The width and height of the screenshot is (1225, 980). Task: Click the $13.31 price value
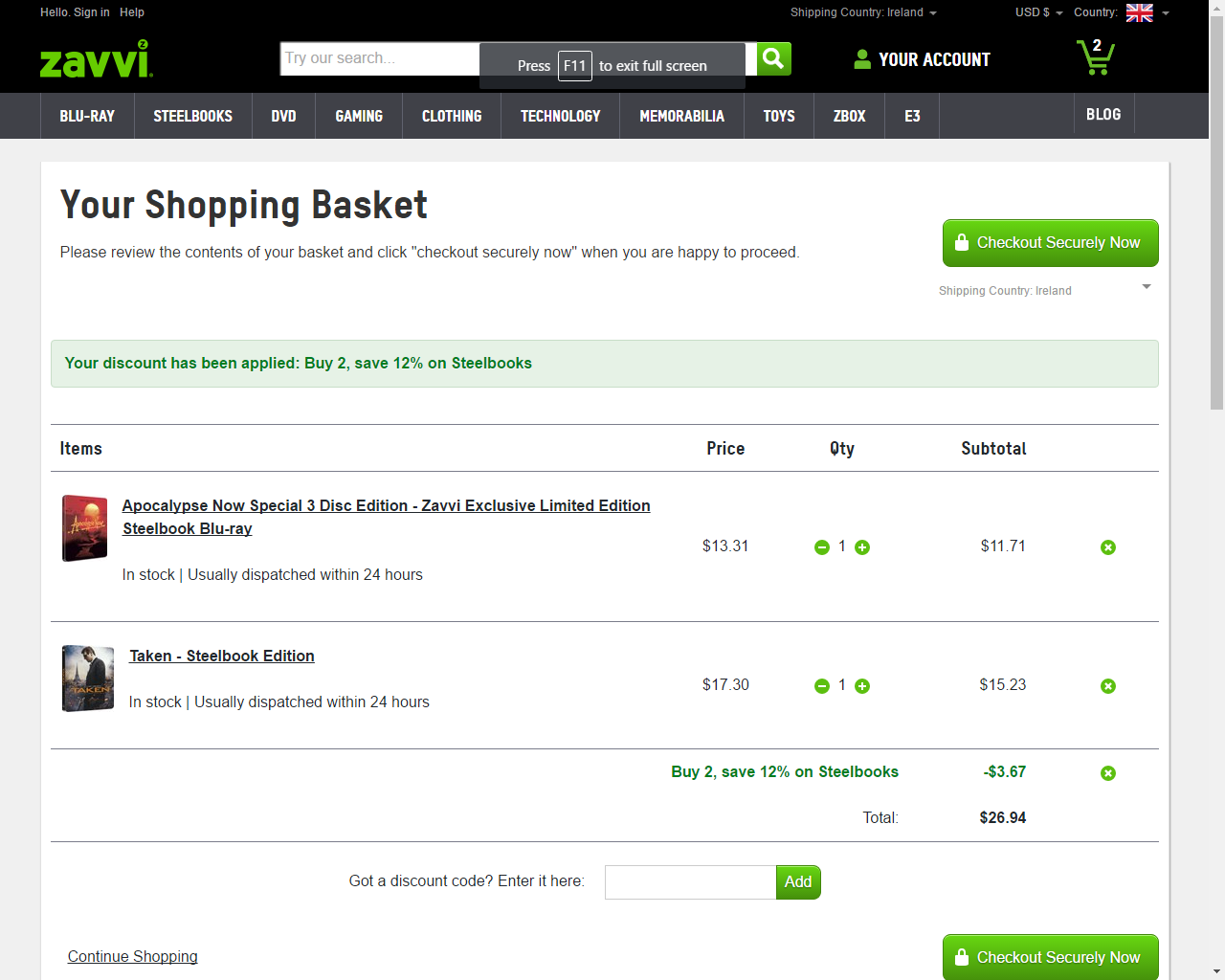coord(725,546)
